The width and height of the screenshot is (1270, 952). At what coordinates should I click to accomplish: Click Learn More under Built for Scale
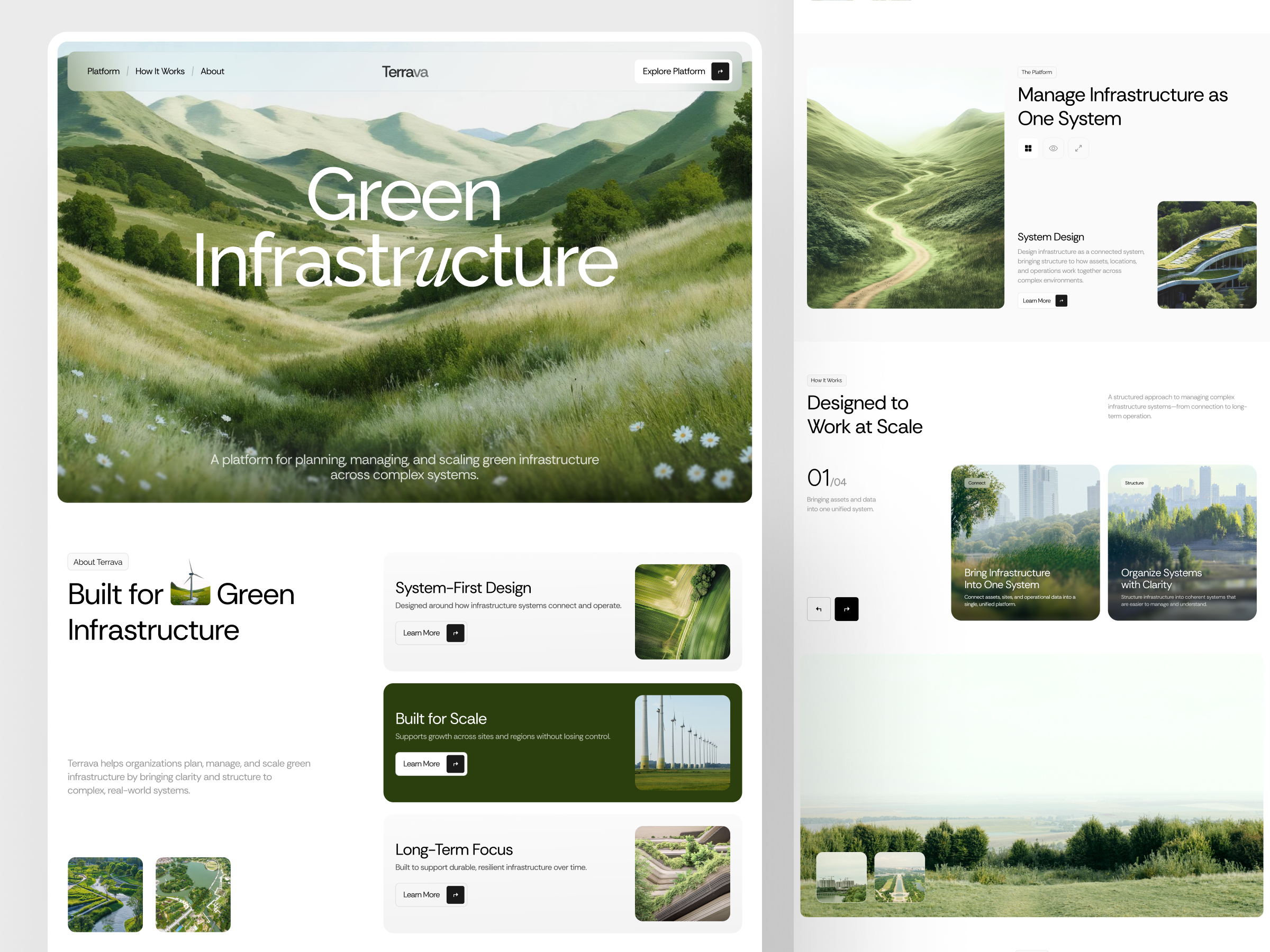pyautogui.click(x=431, y=764)
